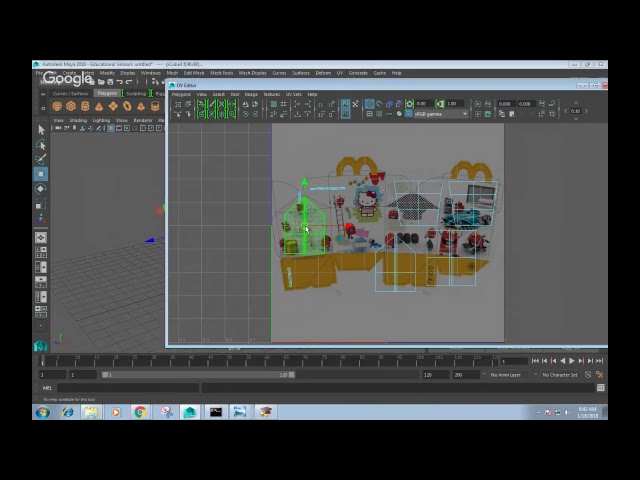Open the UV Editor UV Sets menu

pos(293,94)
